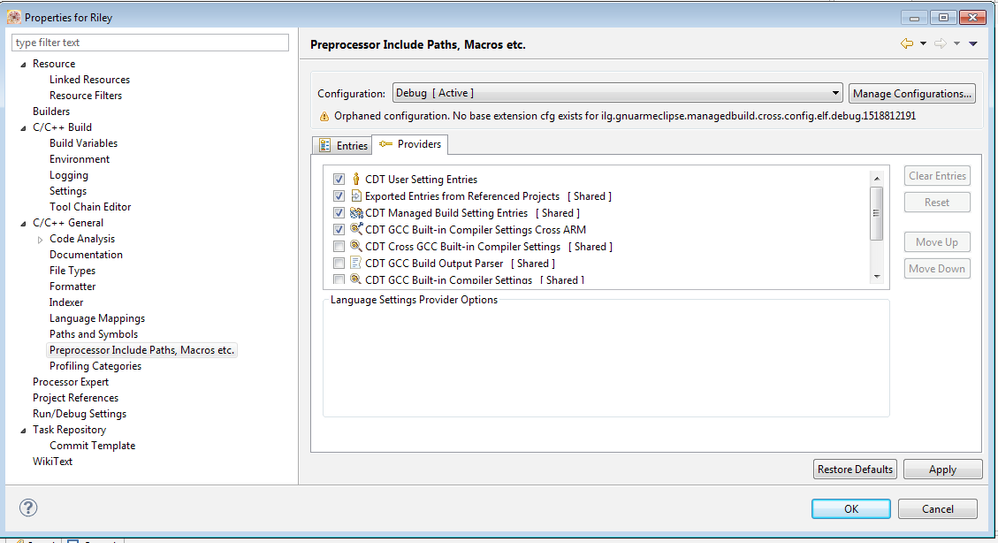Expand the Code Analysis tree node
The height and width of the screenshot is (543, 998).
point(40,240)
